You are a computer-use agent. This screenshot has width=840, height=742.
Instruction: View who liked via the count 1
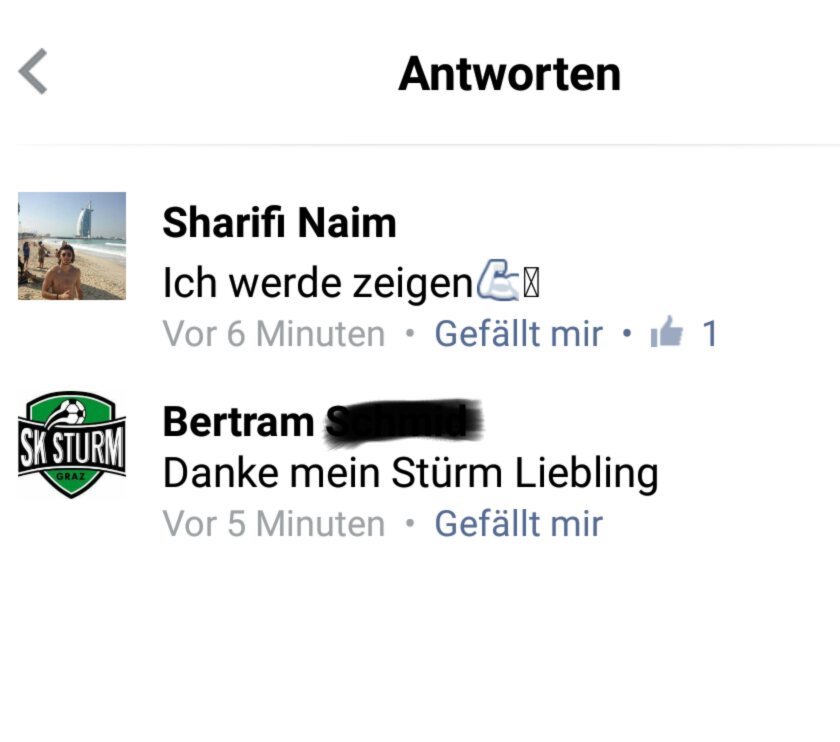(709, 334)
